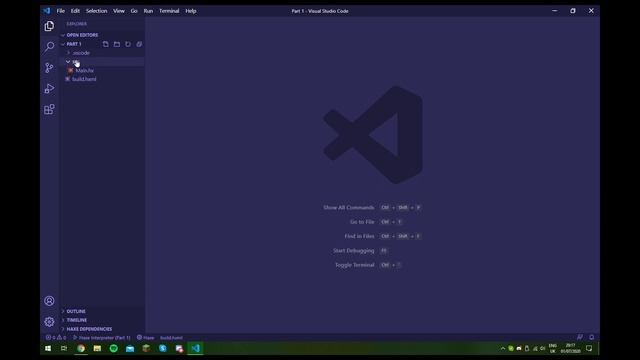Open the feedback icon in status bar
The height and width of the screenshot is (360, 640).
[580, 337]
